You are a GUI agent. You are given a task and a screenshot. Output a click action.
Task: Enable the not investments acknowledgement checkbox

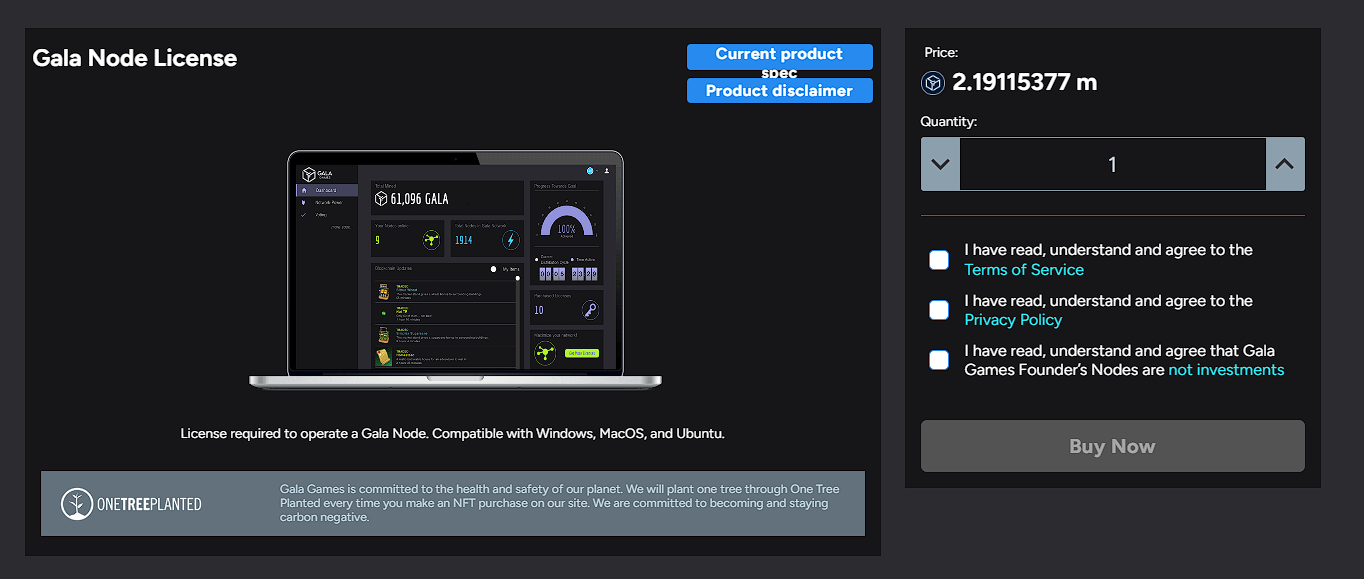(x=939, y=360)
